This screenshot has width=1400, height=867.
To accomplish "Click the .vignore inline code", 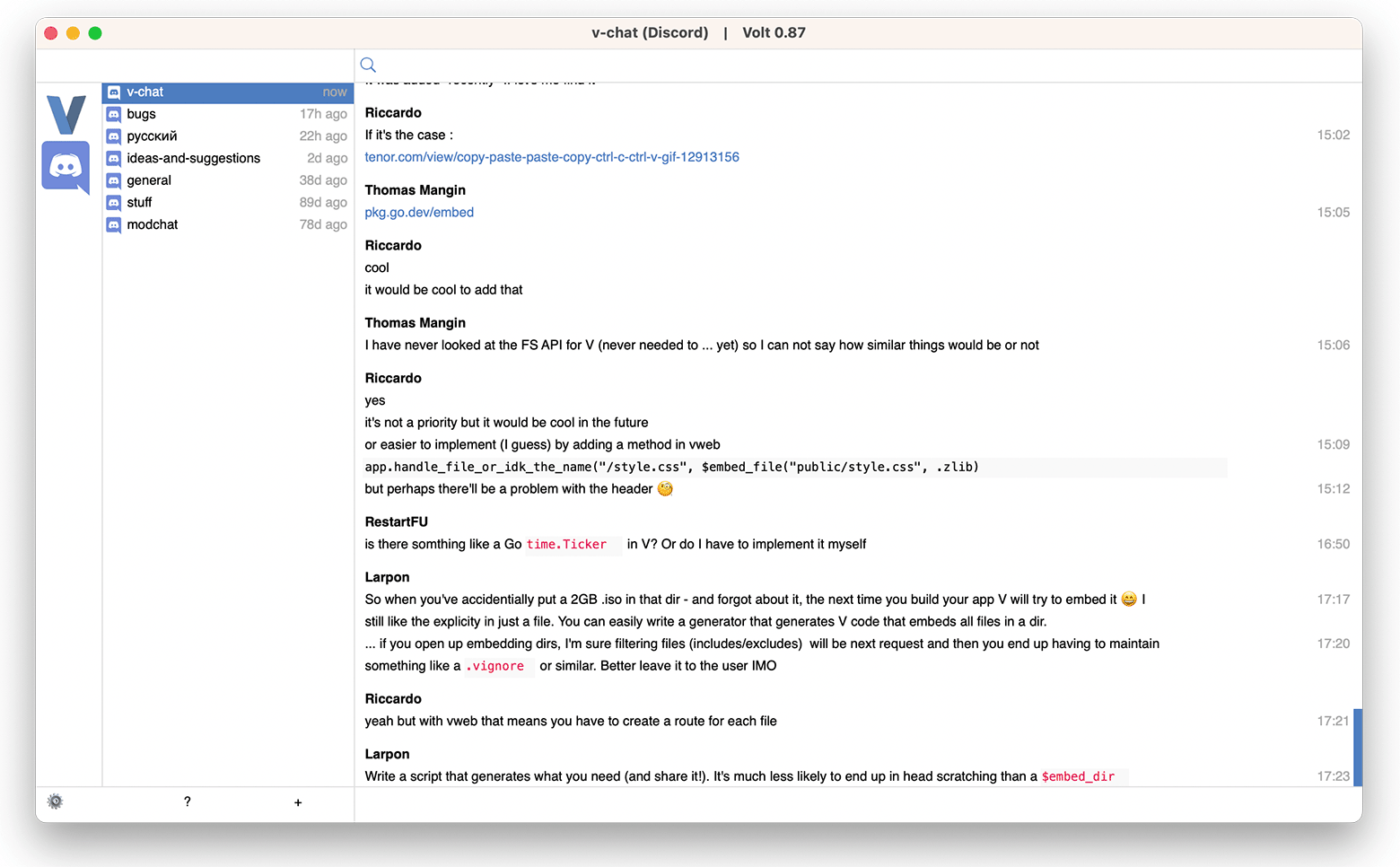I will [x=498, y=666].
